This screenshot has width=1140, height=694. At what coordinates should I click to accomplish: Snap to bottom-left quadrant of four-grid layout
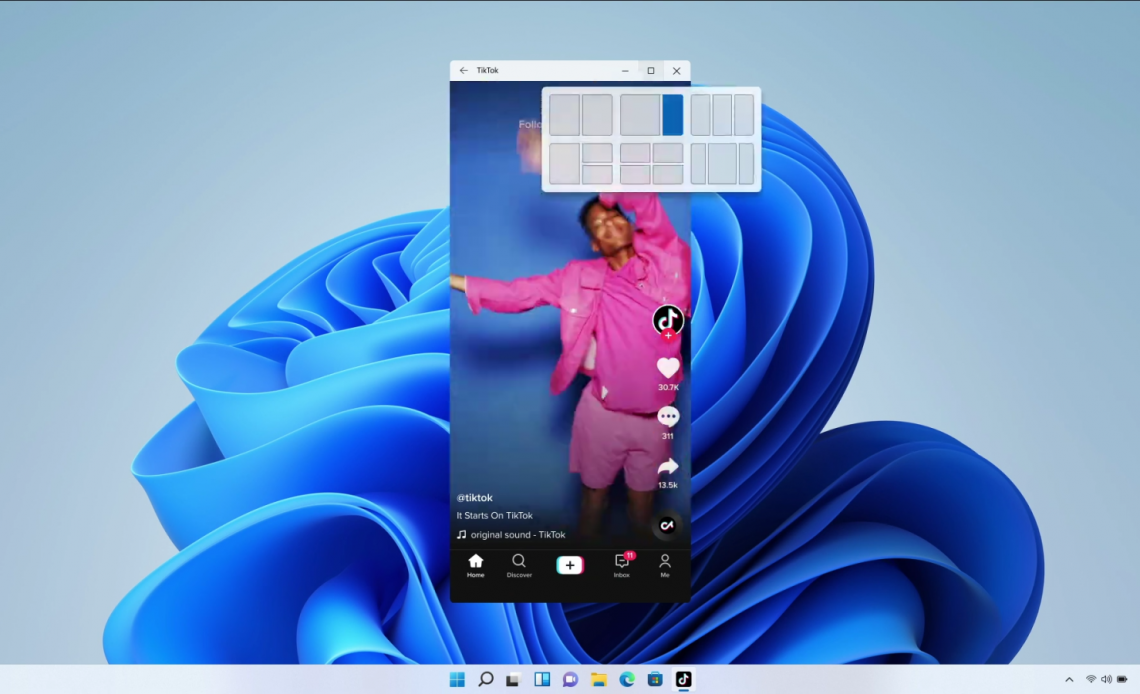tap(635, 174)
